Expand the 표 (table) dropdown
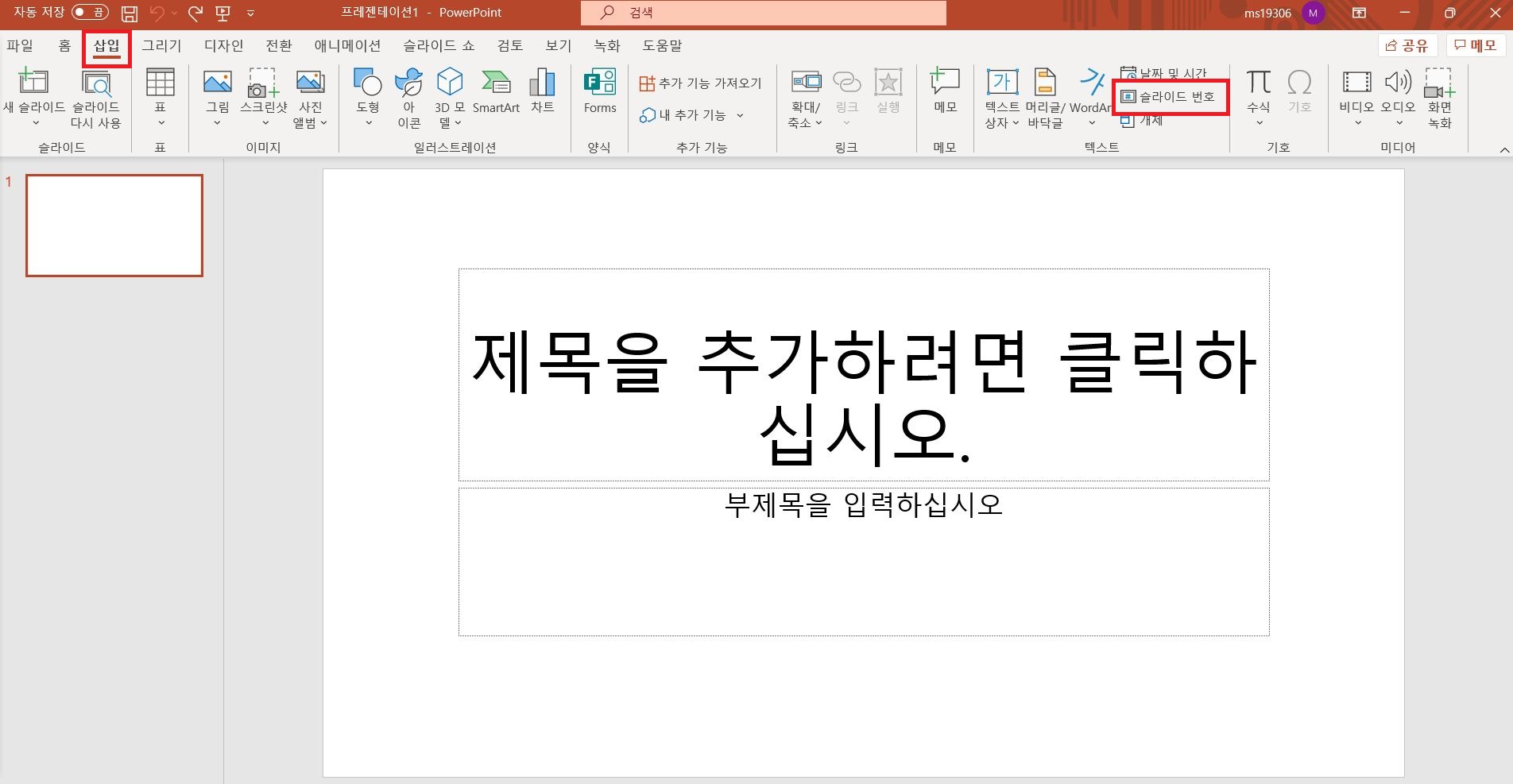Screen dimensions: 1513x784 coord(161,122)
